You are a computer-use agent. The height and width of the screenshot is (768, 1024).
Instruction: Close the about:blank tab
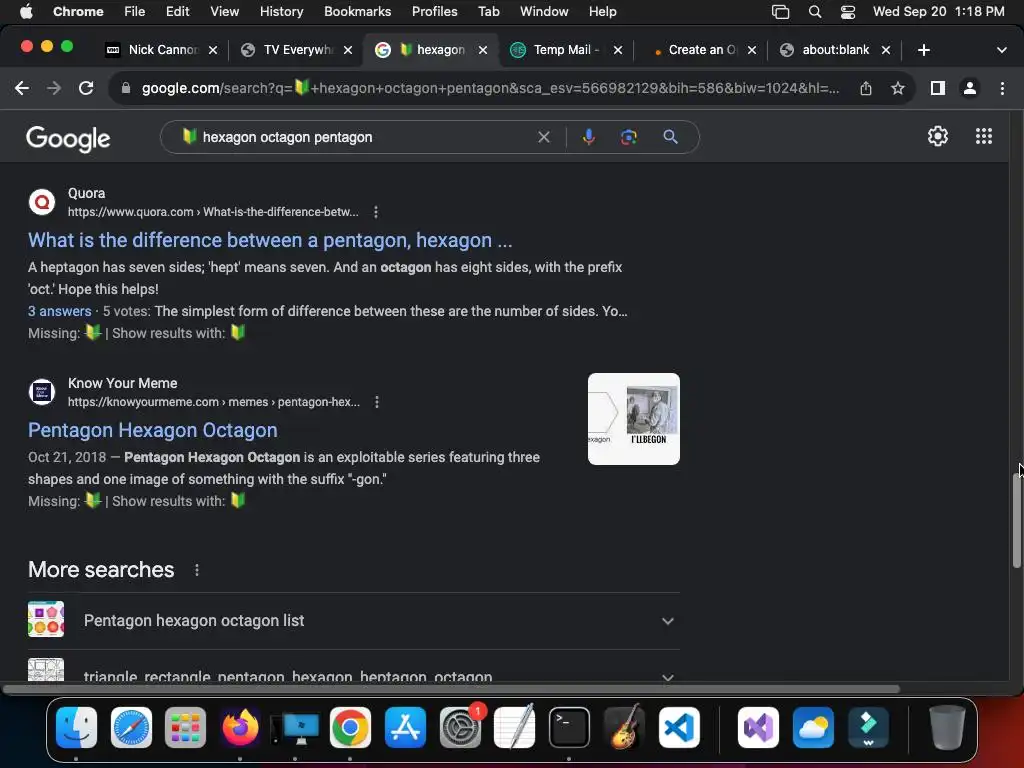pyautogui.click(x=886, y=50)
